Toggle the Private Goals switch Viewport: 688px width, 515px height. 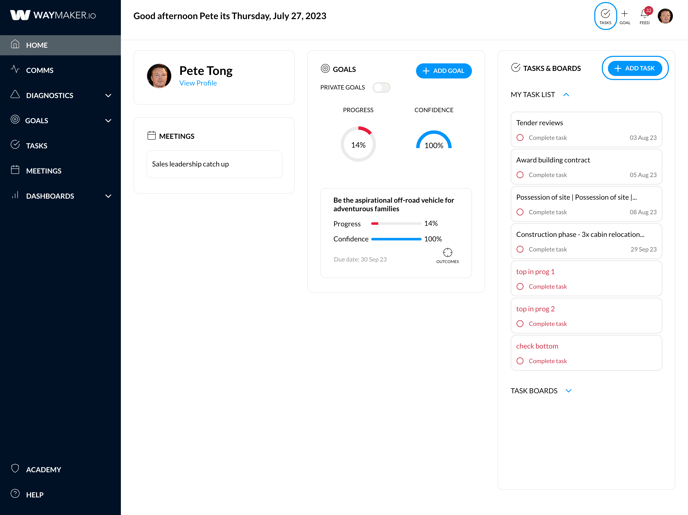(381, 87)
